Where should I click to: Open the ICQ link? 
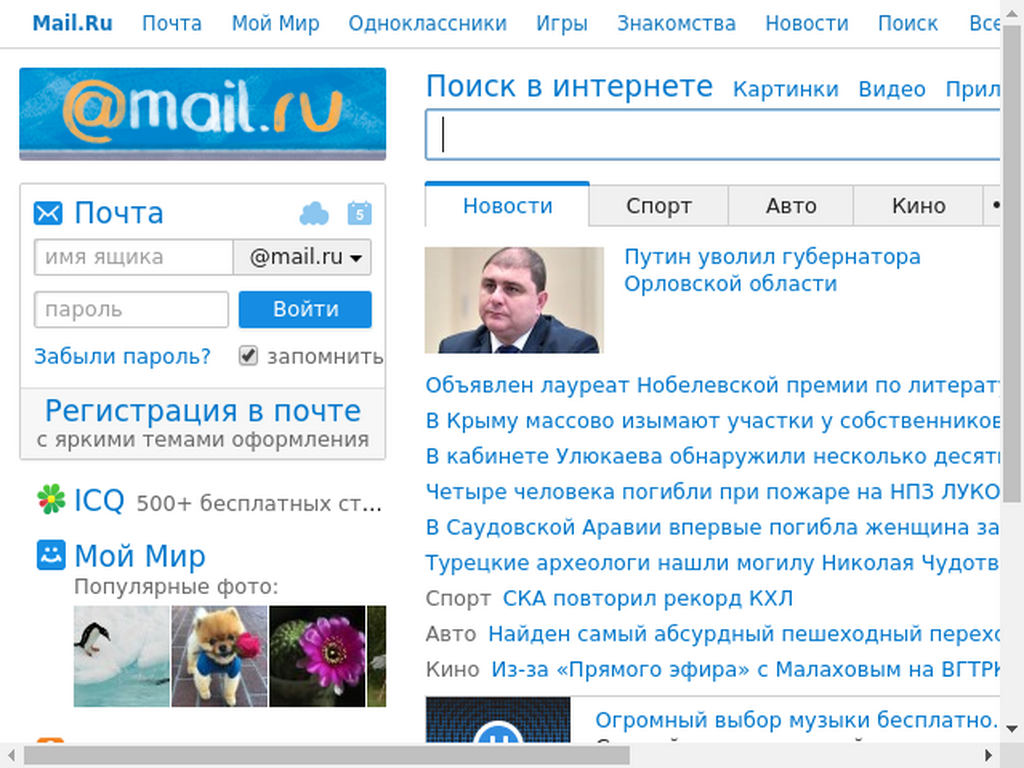tap(99, 501)
